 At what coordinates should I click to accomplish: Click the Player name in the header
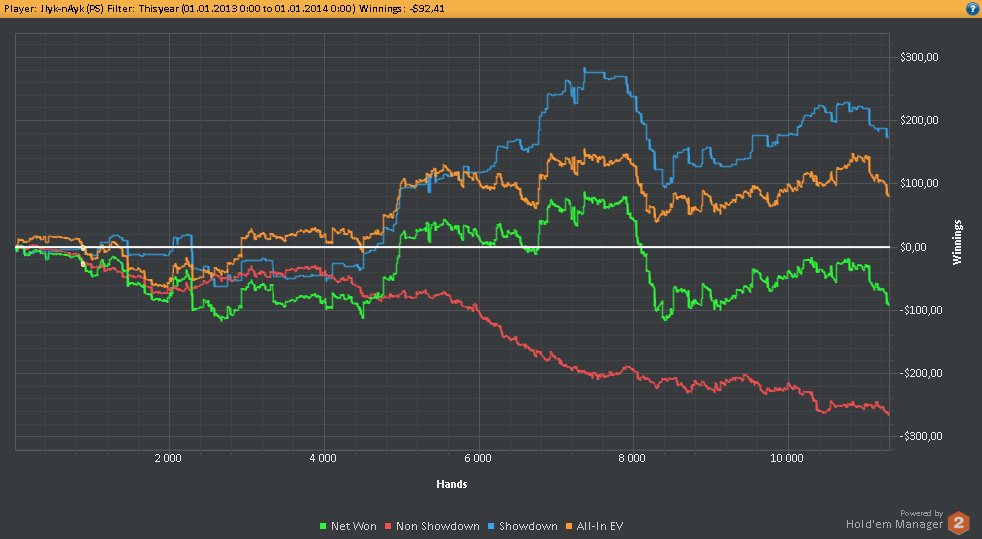tap(54, 9)
